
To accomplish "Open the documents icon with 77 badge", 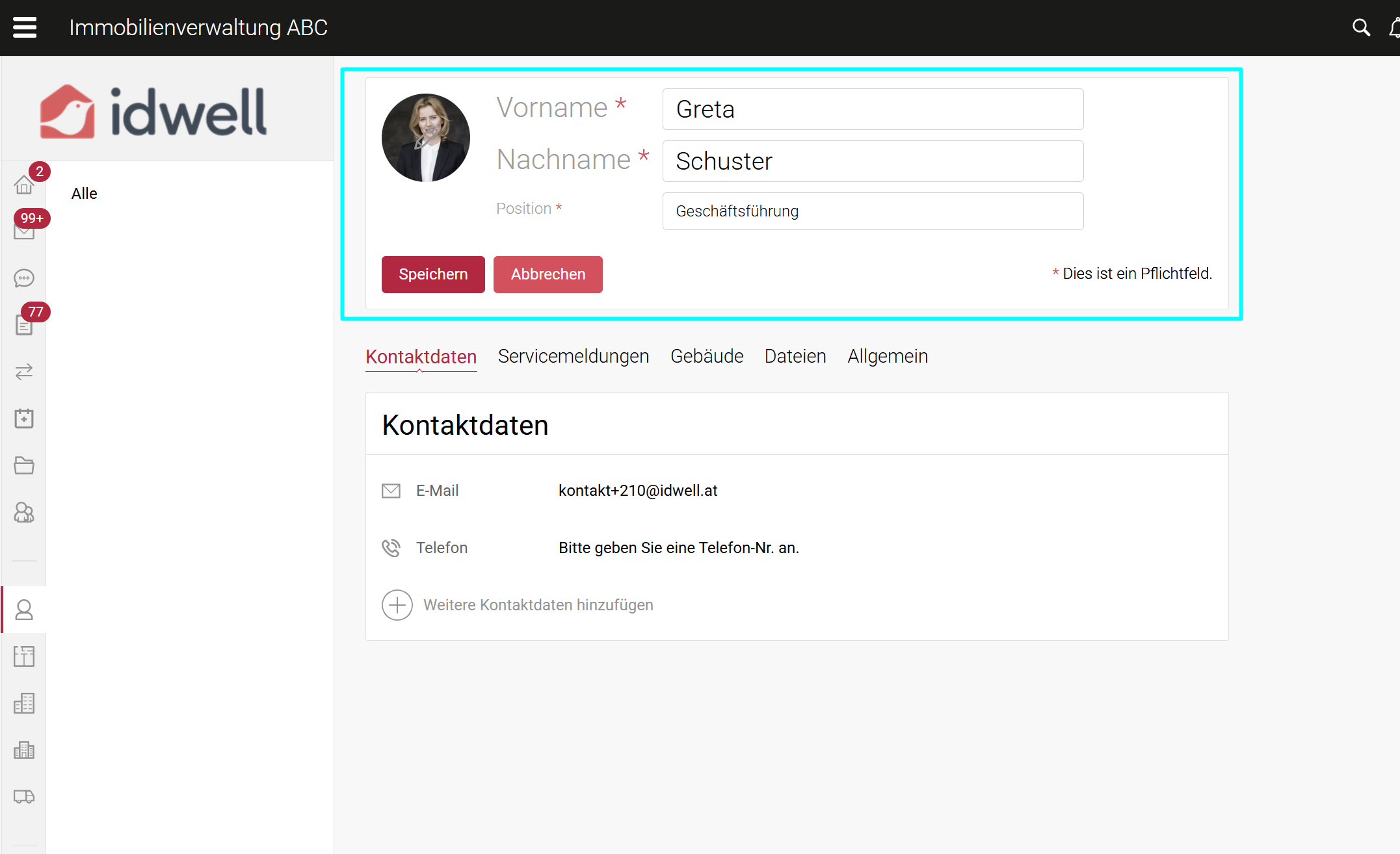I will click(24, 324).
